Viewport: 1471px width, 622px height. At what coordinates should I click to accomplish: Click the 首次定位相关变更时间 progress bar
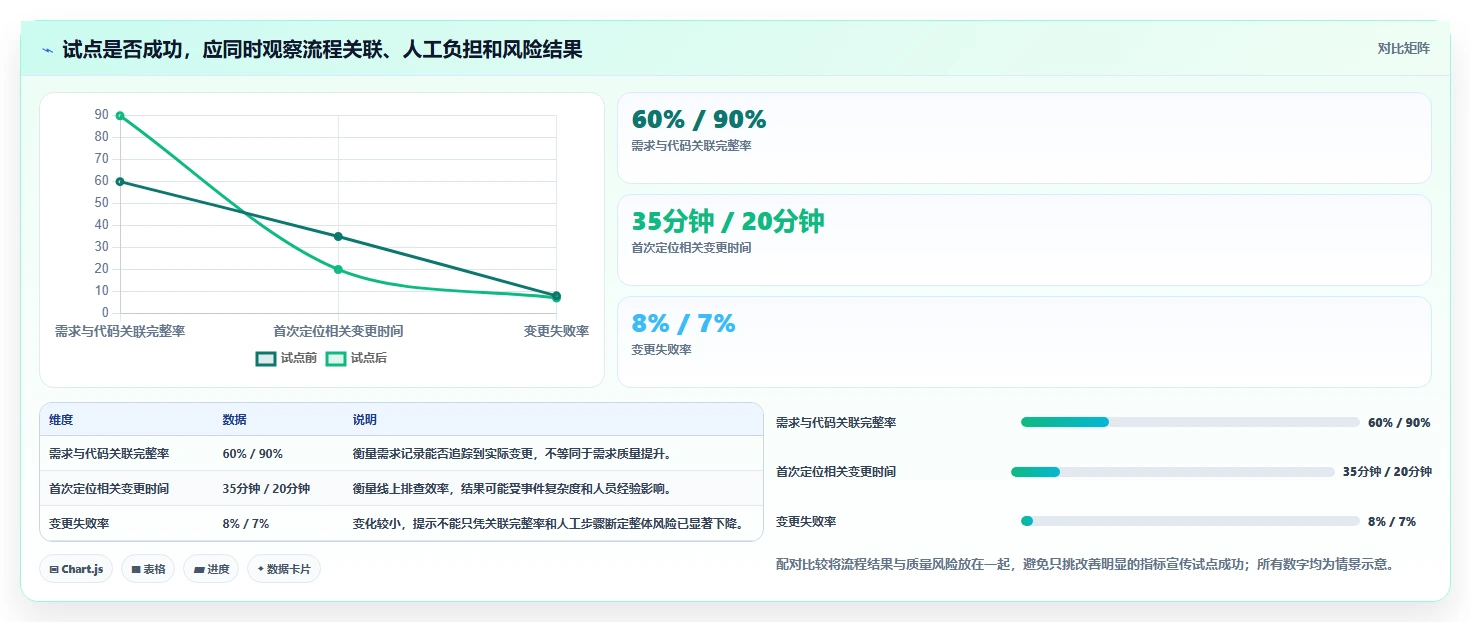point(1173,472)
